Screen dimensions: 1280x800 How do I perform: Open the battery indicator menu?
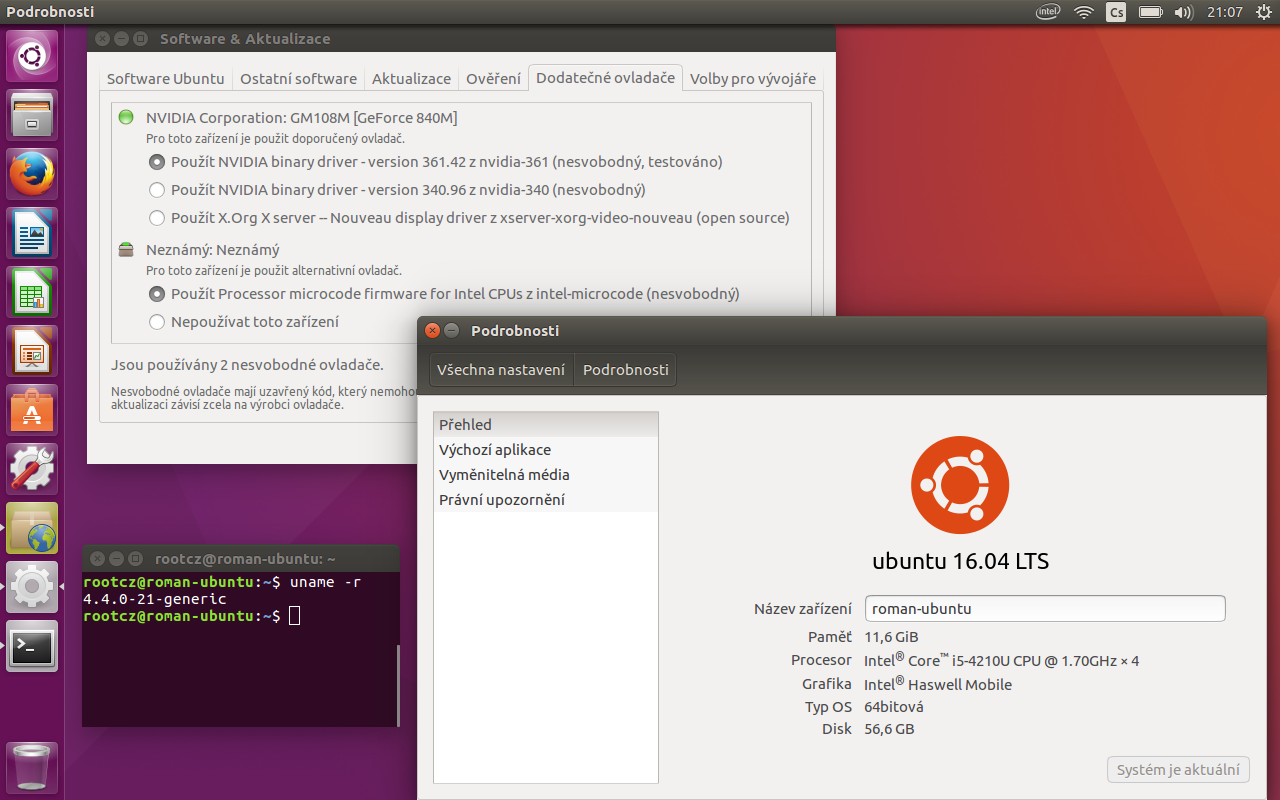(x=1150, y=12)
